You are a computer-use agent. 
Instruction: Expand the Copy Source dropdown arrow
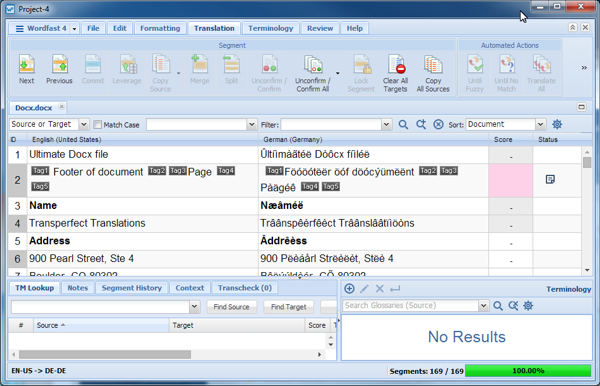178,73
